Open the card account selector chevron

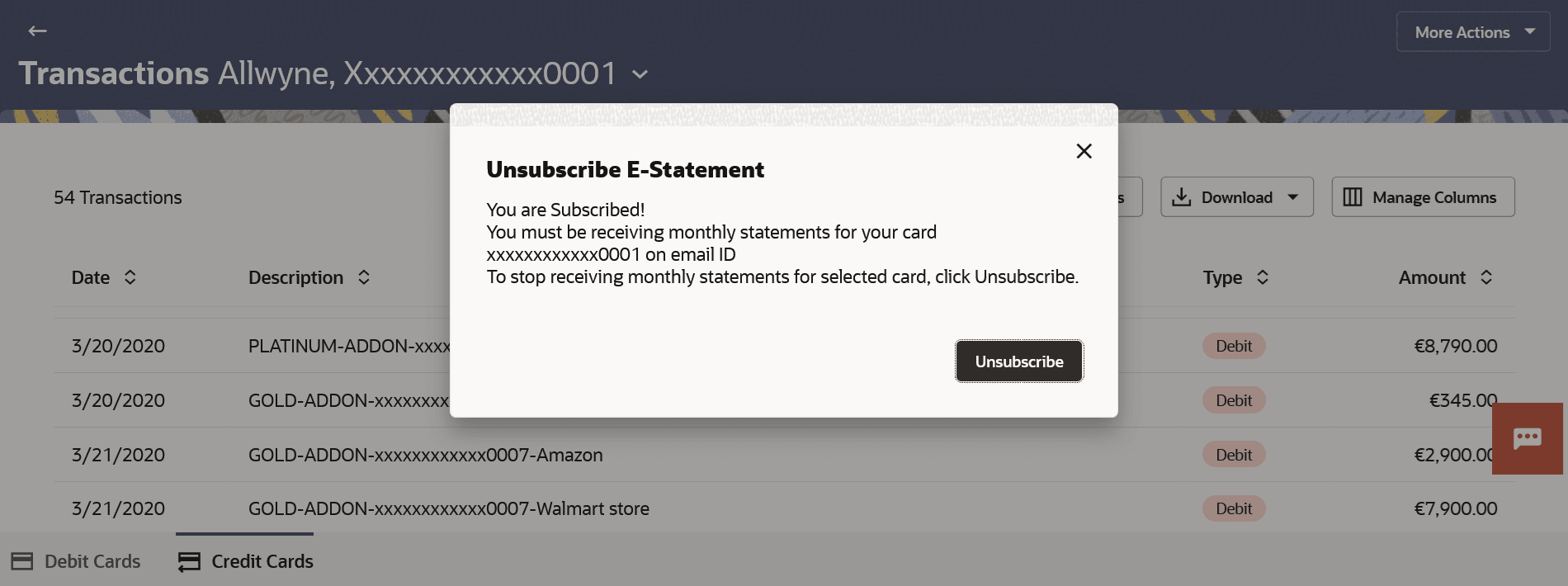(640, 74)
